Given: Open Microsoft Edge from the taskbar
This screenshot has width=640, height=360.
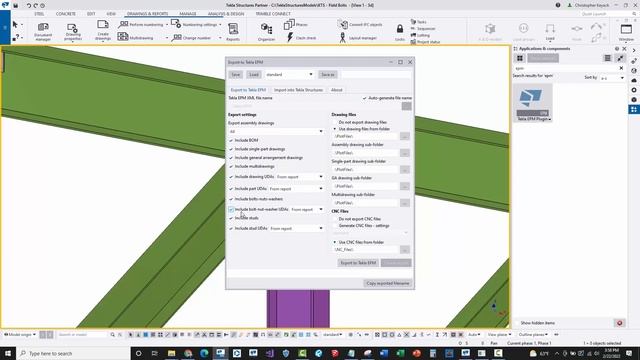Looking at the screenshot, I should click(204, 353).
